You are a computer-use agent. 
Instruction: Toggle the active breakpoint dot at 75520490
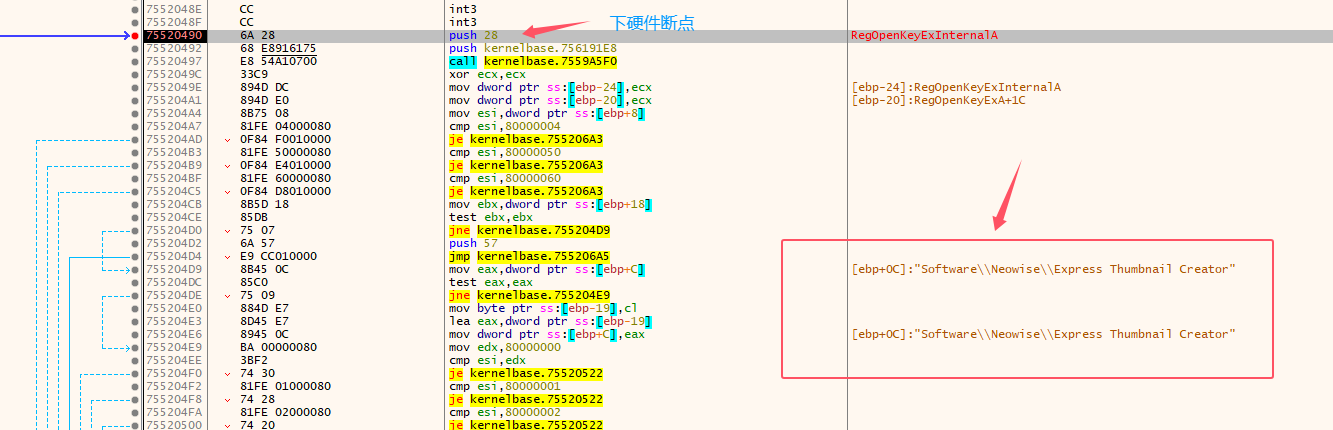135,36
